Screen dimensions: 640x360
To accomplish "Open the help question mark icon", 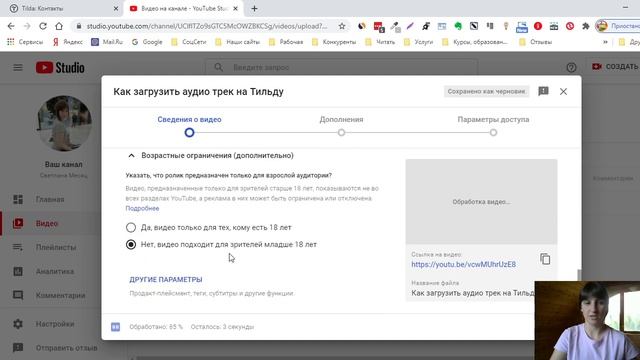I will tap(571, 67).
